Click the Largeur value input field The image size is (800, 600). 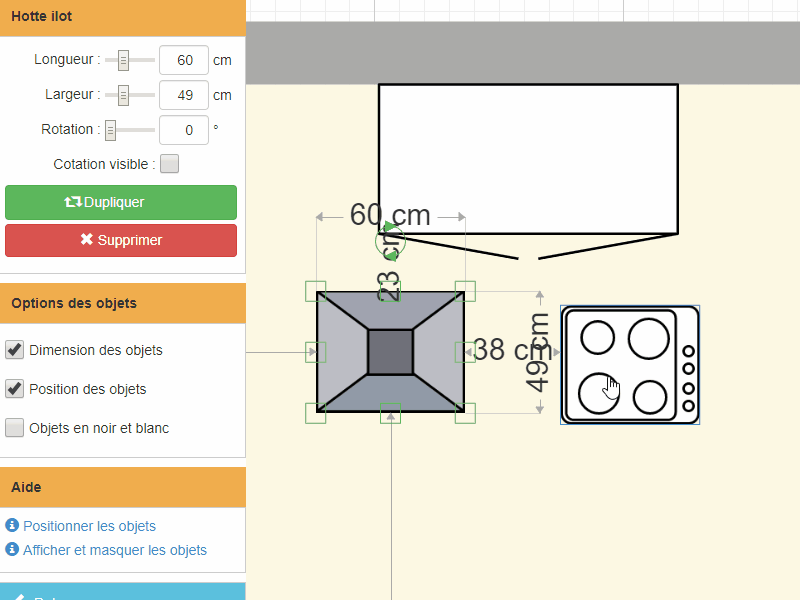(x=184, y=95)
